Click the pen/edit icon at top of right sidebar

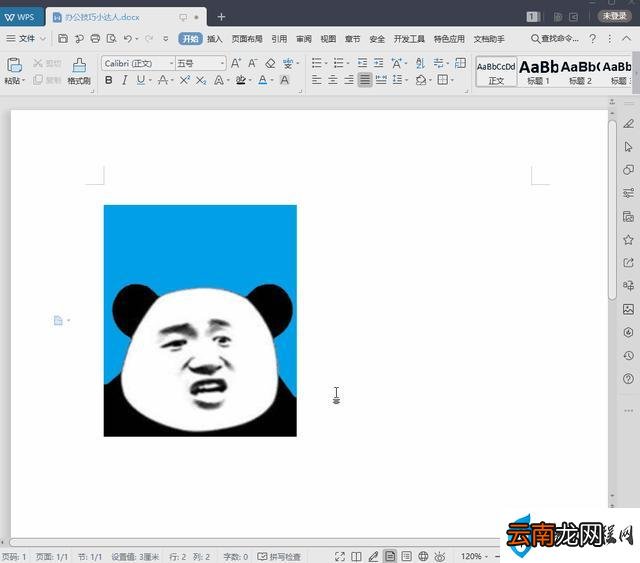[628, 124]
